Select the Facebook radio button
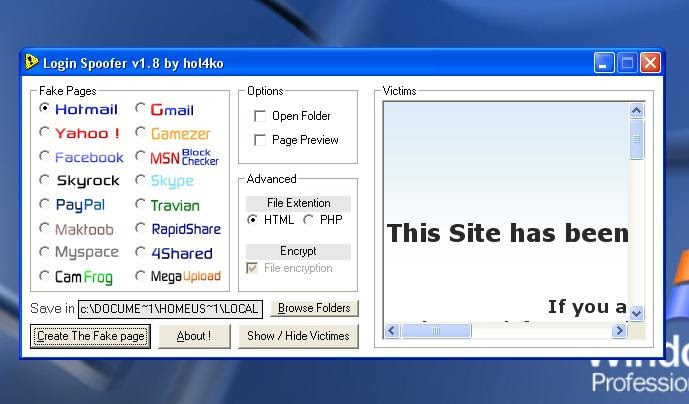 click(44, 156)
